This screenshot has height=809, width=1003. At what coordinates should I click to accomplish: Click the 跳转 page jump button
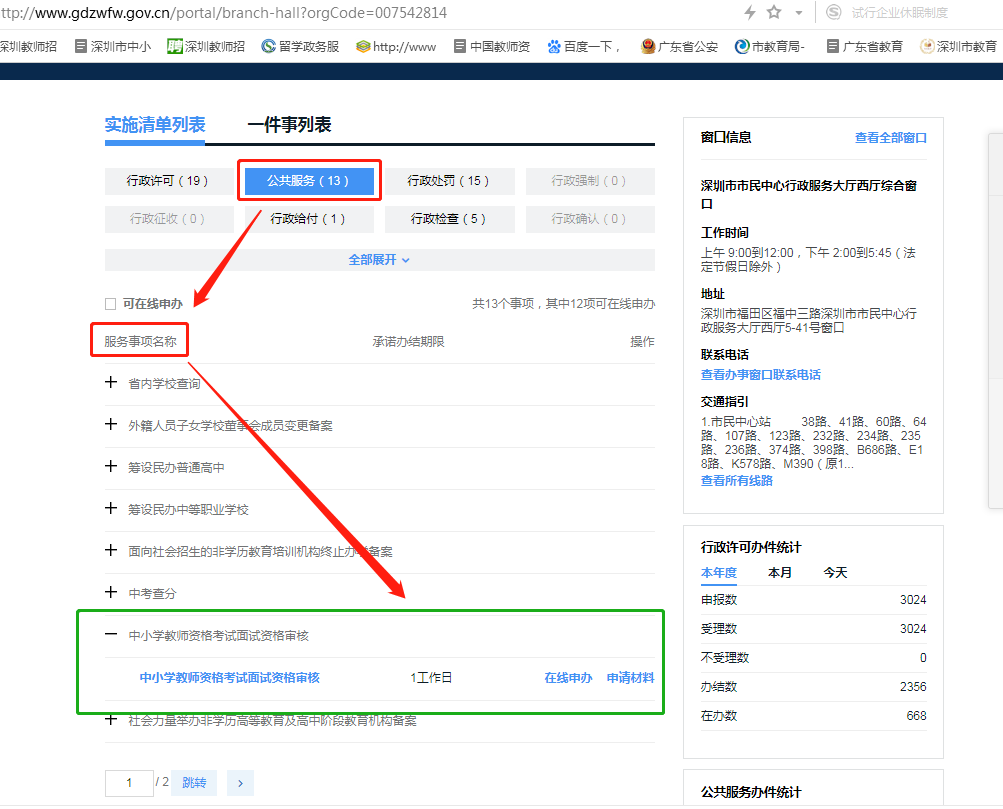(194, 782)
